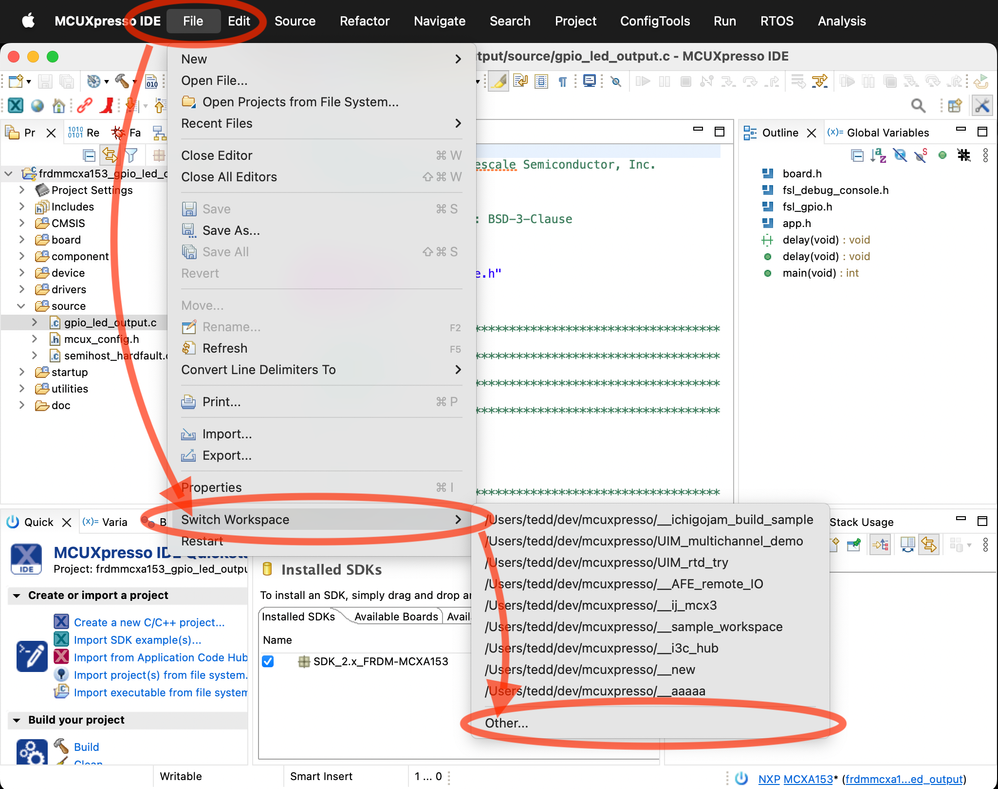Toggle the hash group includes icon in Outline
The image size is (998, 789).
click(x=964, y=155)
